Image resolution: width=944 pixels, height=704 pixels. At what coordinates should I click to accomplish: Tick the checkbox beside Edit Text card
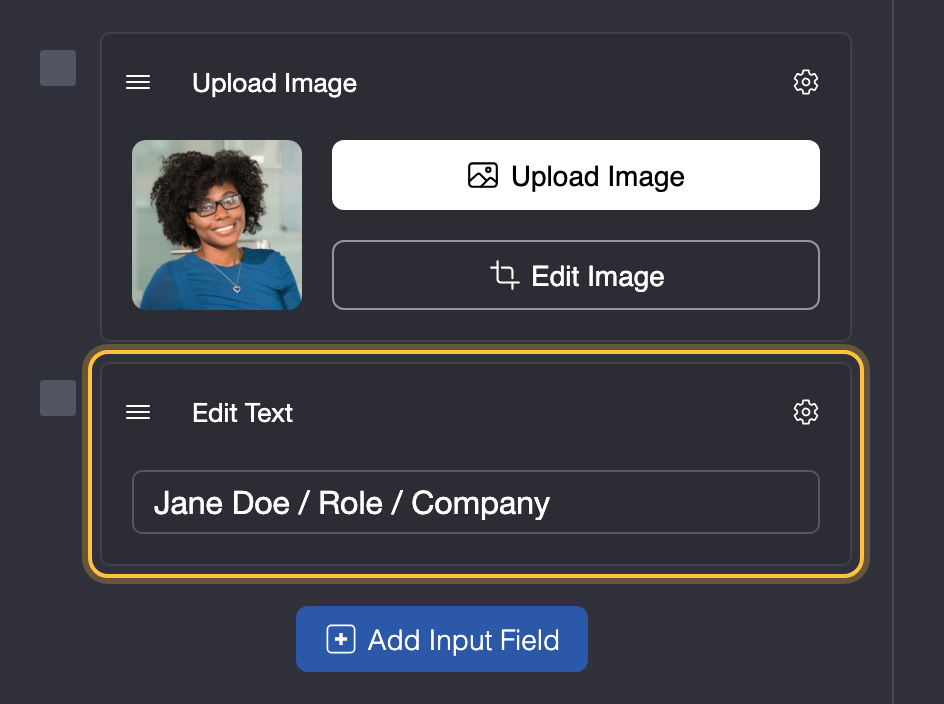(x=58, y=398)
